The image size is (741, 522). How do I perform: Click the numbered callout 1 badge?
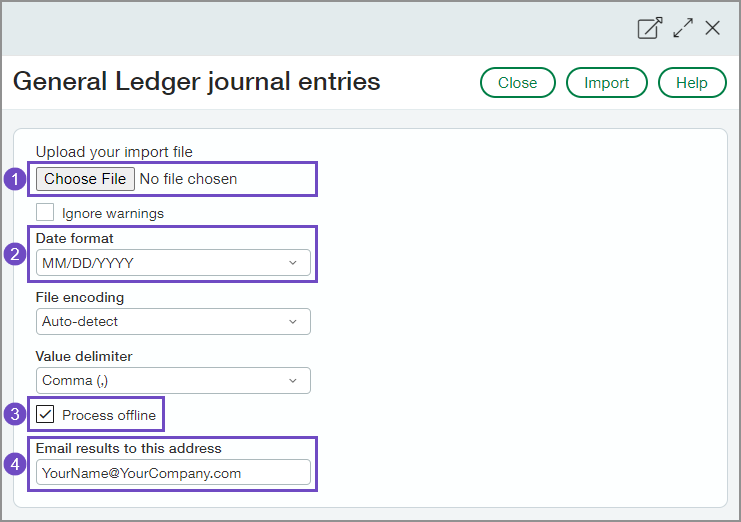14,179
